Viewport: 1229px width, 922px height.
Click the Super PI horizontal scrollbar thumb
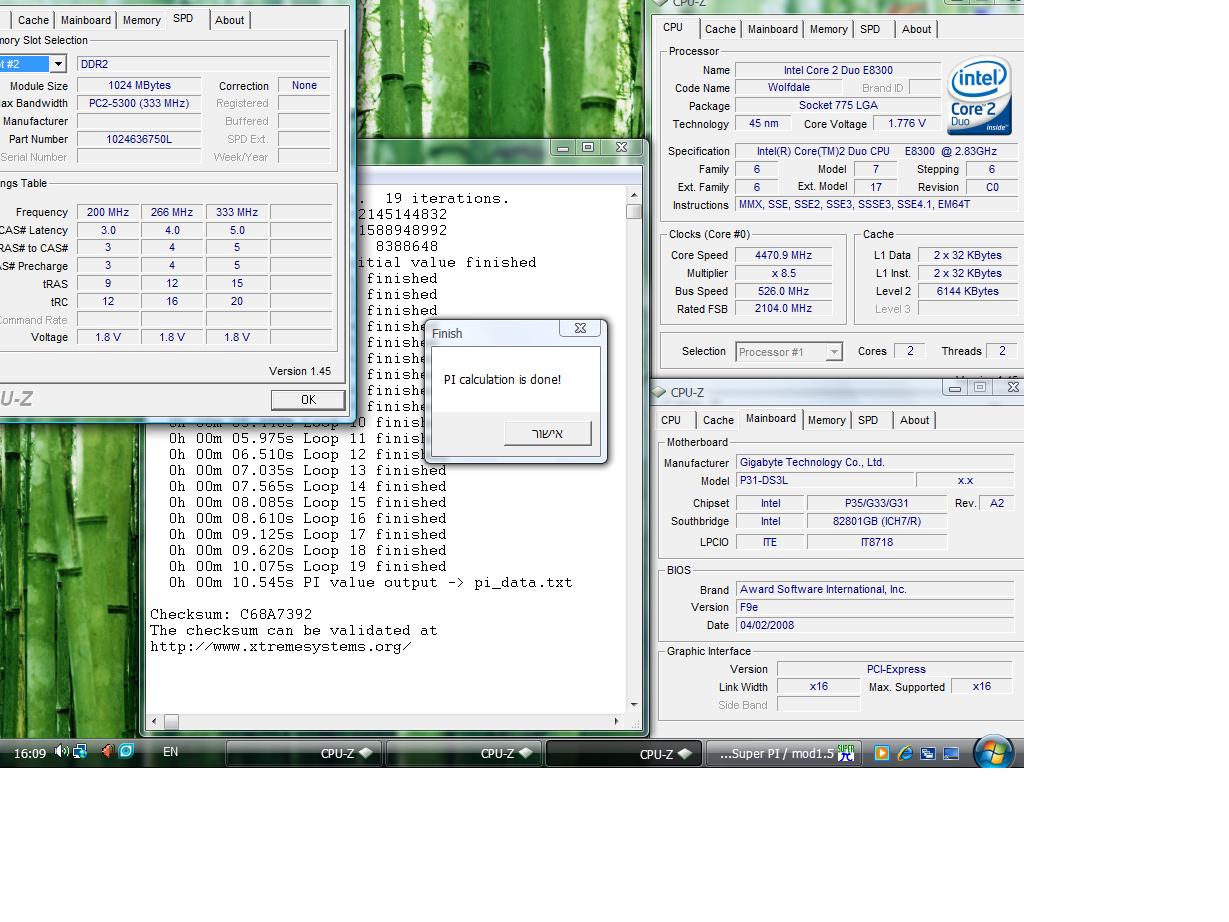171,721
